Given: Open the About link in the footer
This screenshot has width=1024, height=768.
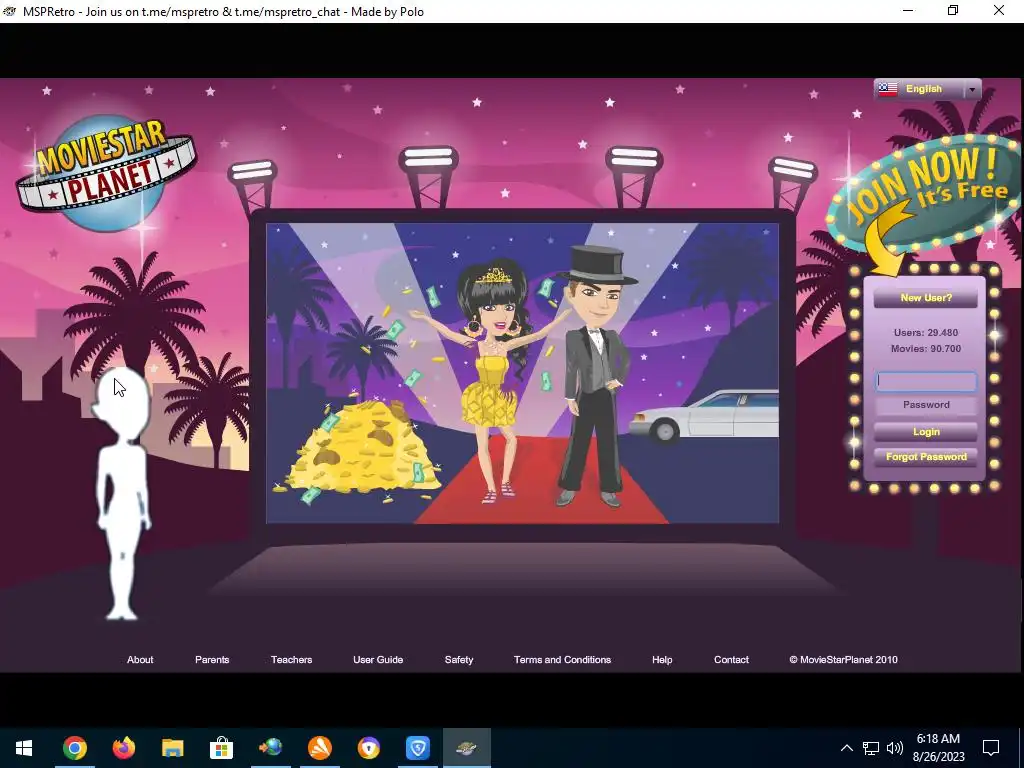Looking at the screenshot, I should click(140, 660).
